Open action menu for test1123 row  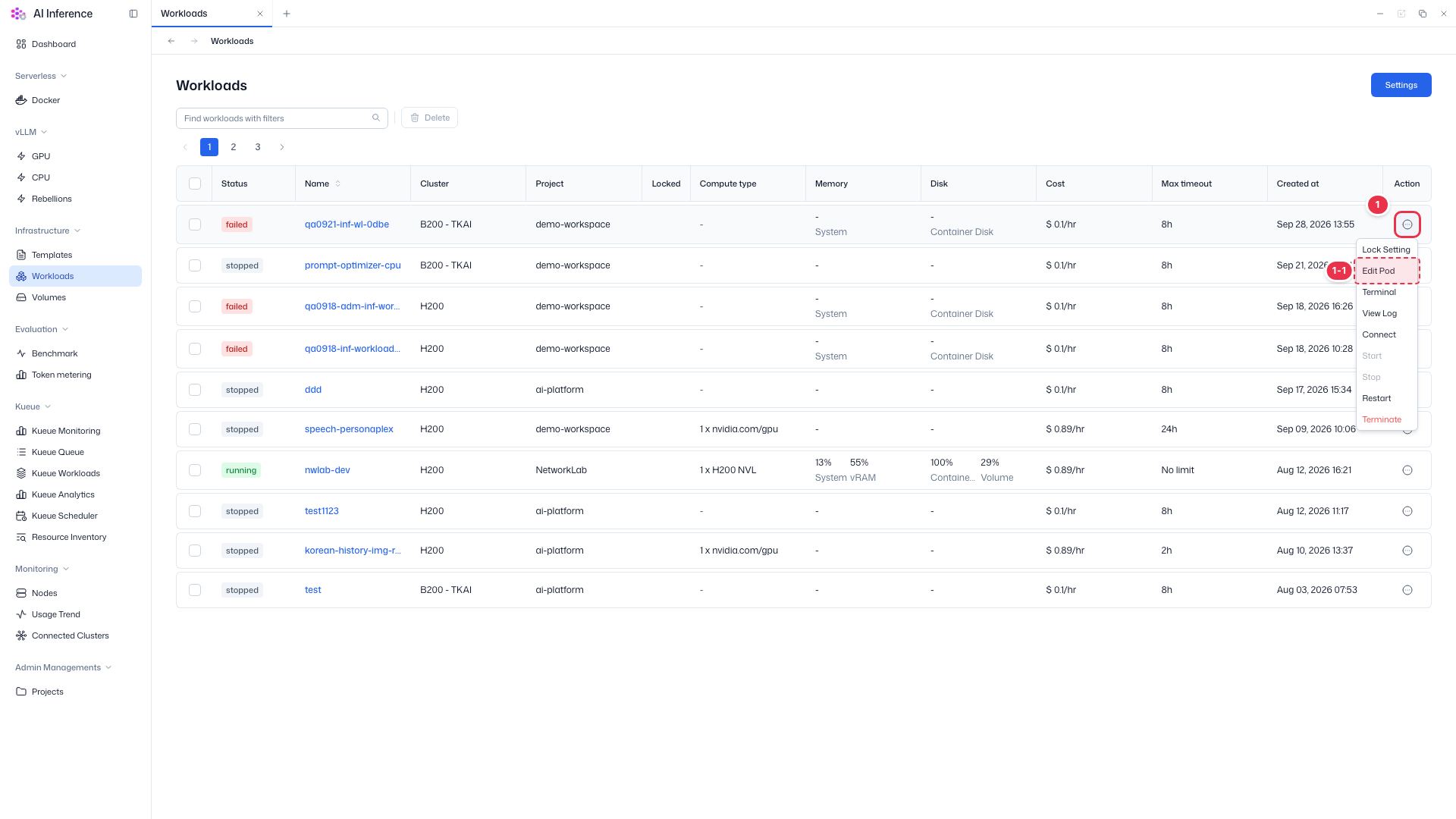(1407, 511)
